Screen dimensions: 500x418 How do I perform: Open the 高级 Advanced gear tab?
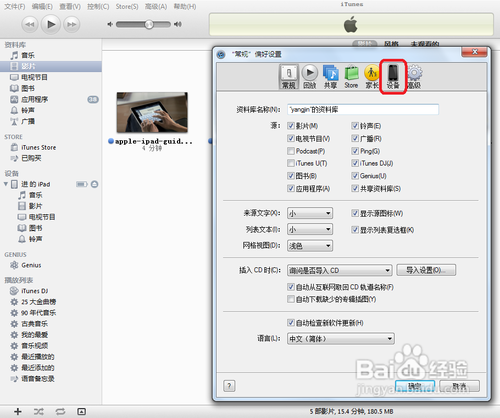point(414,77)
